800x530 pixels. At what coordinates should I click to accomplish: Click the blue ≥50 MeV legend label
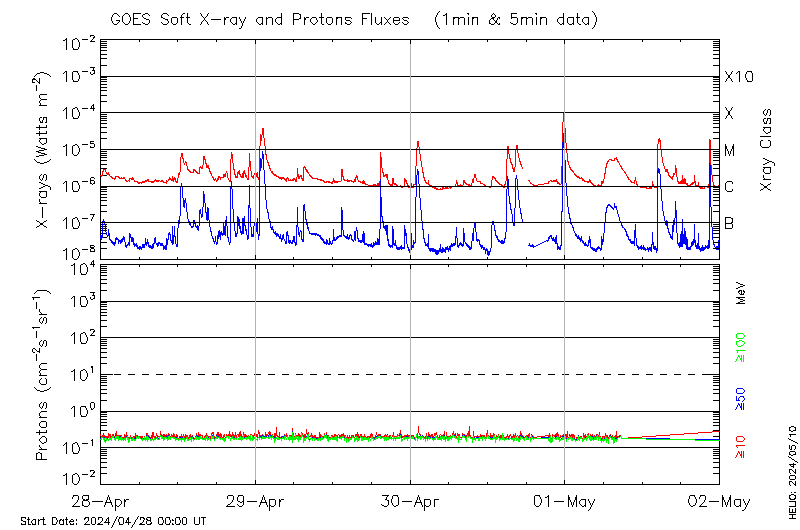point(741,399)
